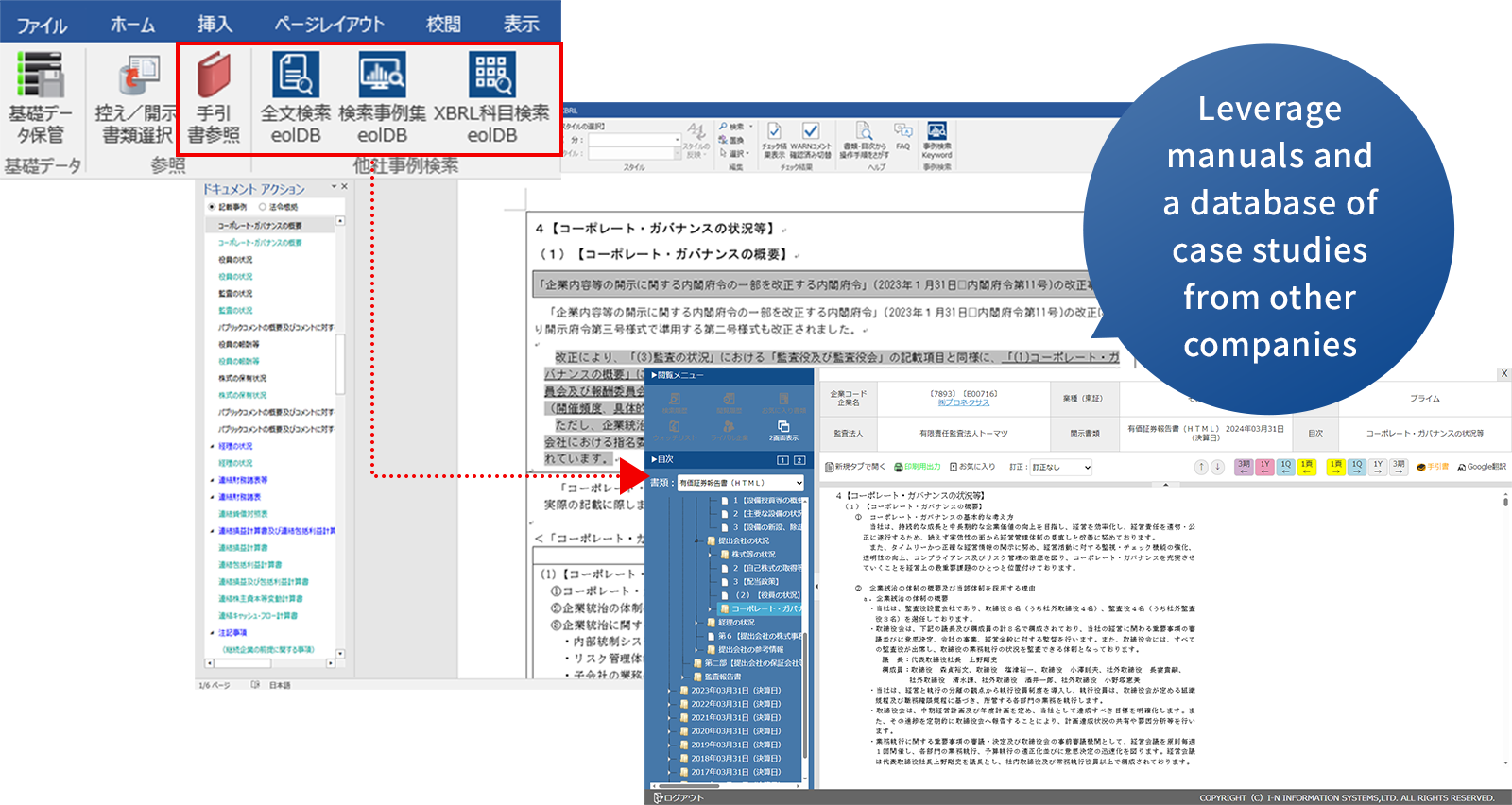The width and height of the screenshot is (1512, 805).
Task: Click the purple 3期 back button
Action: tap(1244, 467)
